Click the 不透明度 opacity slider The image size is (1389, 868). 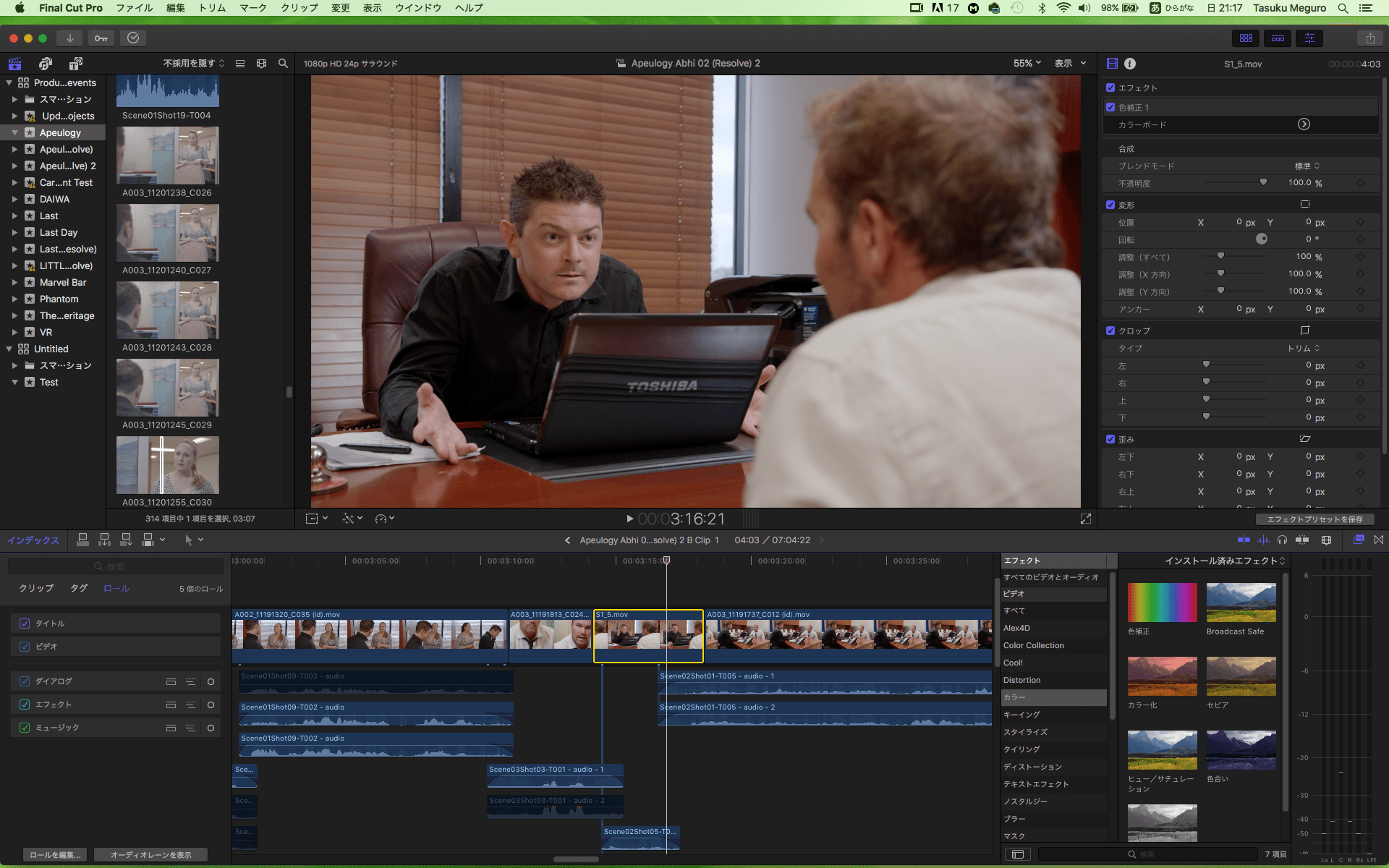tap(1264, 183)
